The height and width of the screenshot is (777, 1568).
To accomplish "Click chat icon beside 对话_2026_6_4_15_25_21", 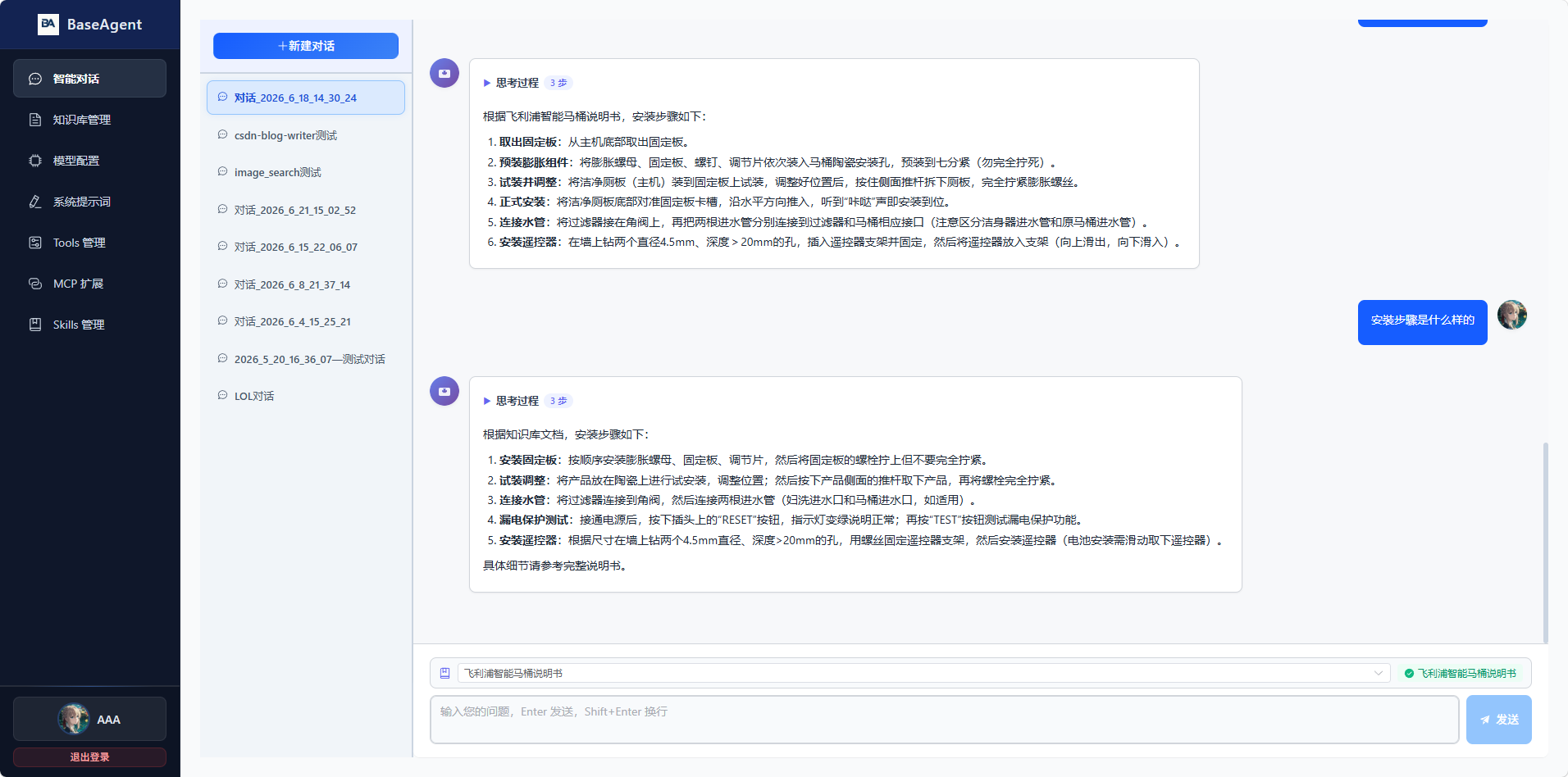I will click(222, 320).
